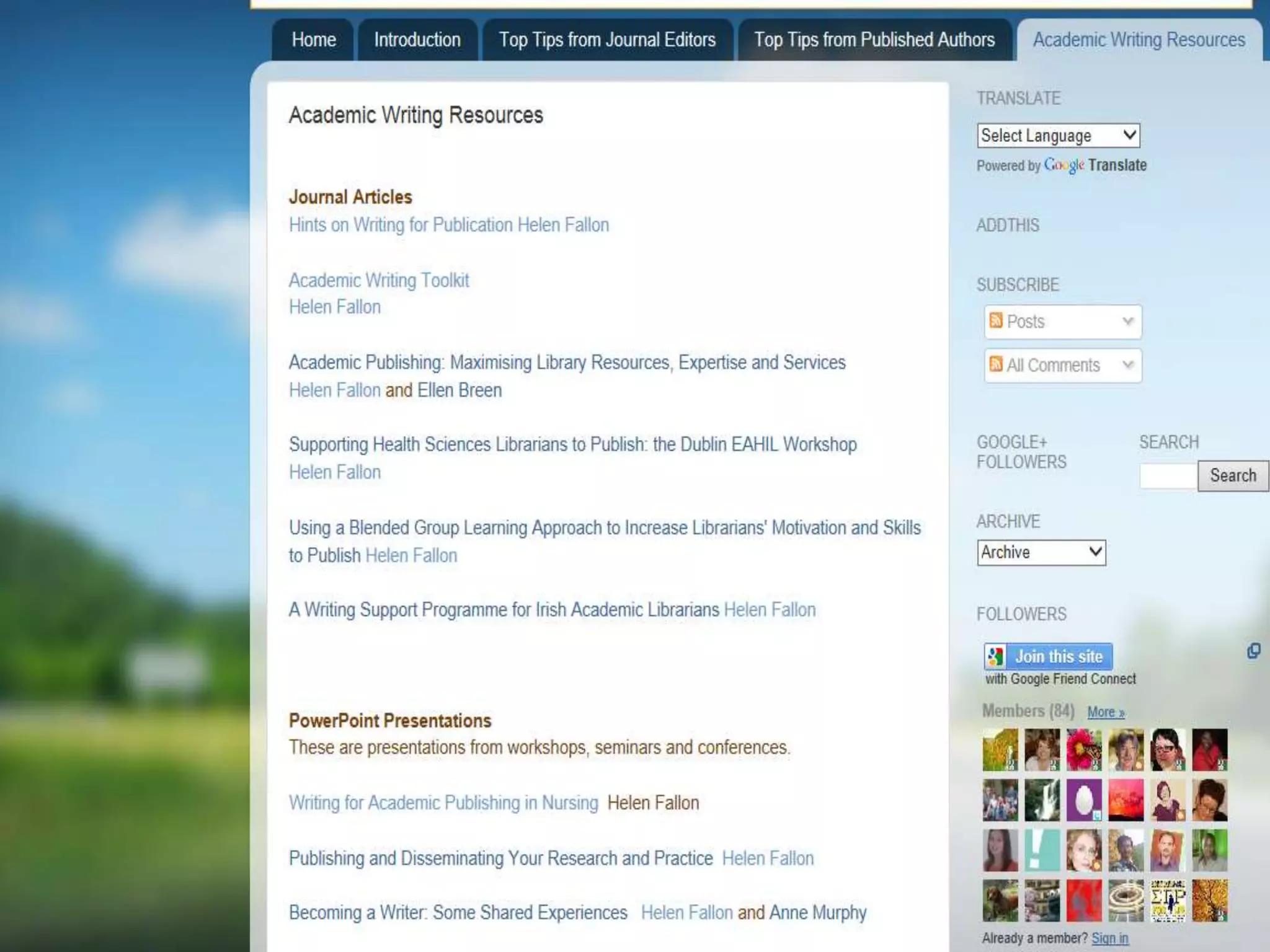Click the Posts RSS feed icon
The image size is (1270, 952).
pos(996,320)
